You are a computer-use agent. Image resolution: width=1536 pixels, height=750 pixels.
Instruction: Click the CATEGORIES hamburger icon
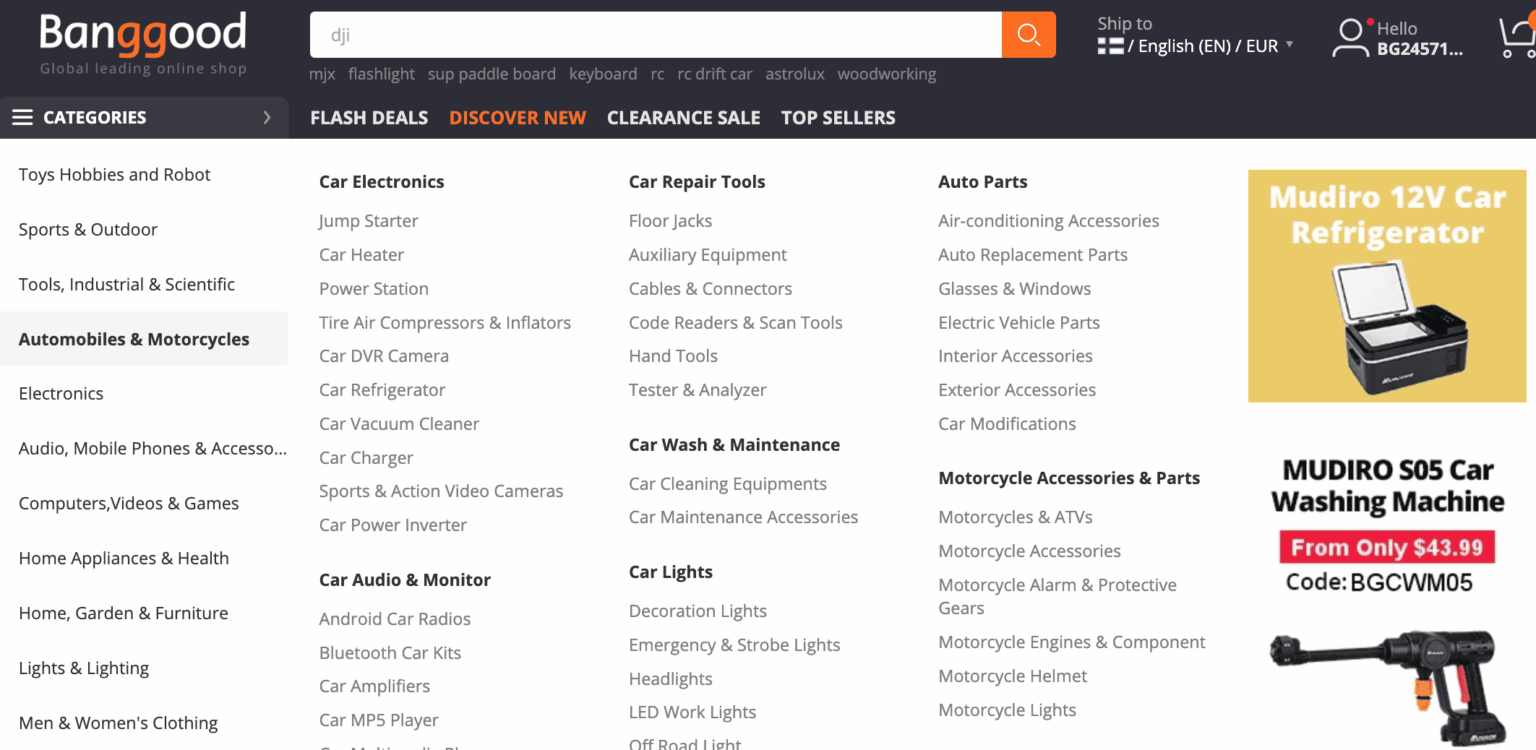coord(22,116)
